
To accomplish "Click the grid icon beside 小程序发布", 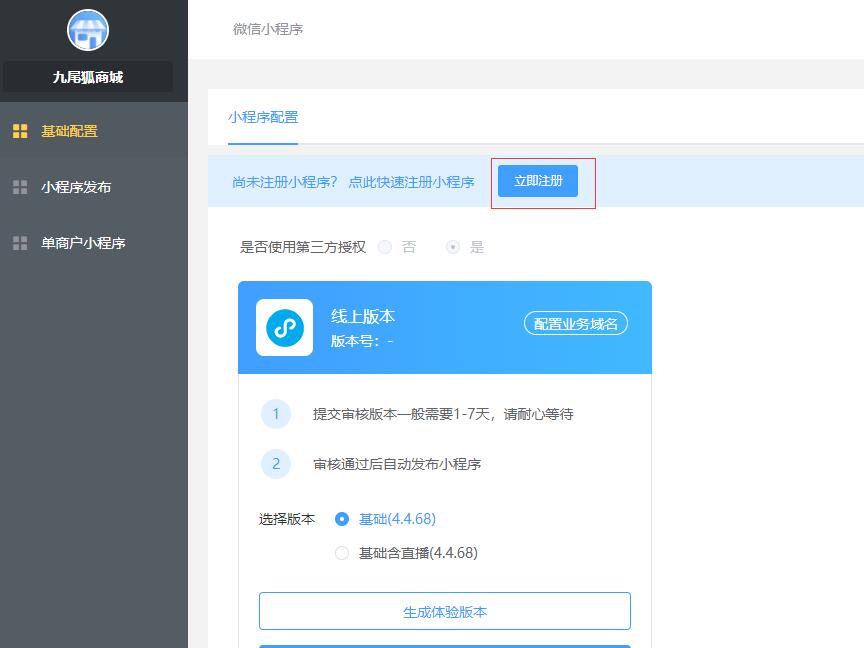I will [20, 187].
